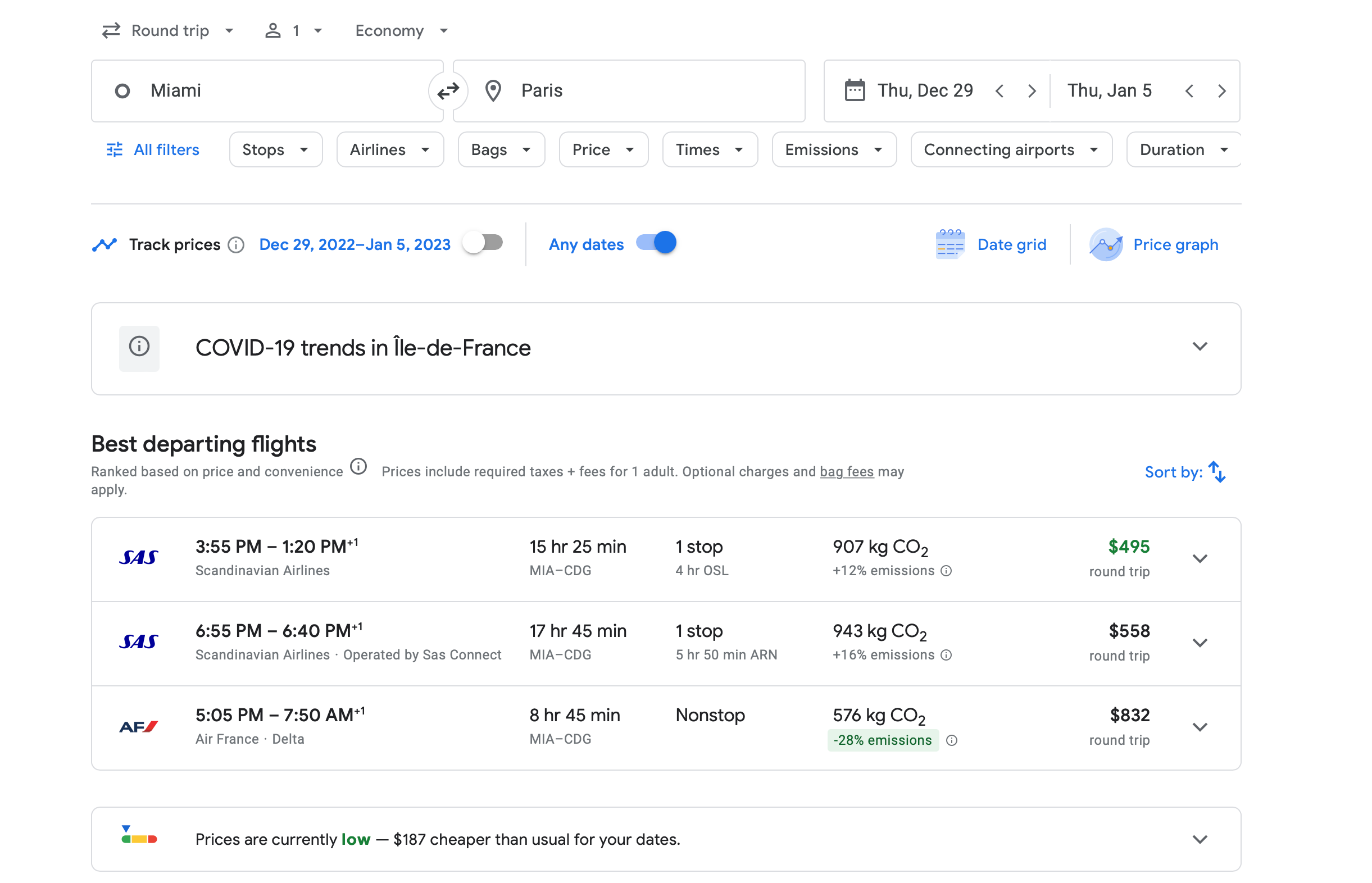Open the Round trip dropdown
1372x883 pixels.
click(168, 30)
